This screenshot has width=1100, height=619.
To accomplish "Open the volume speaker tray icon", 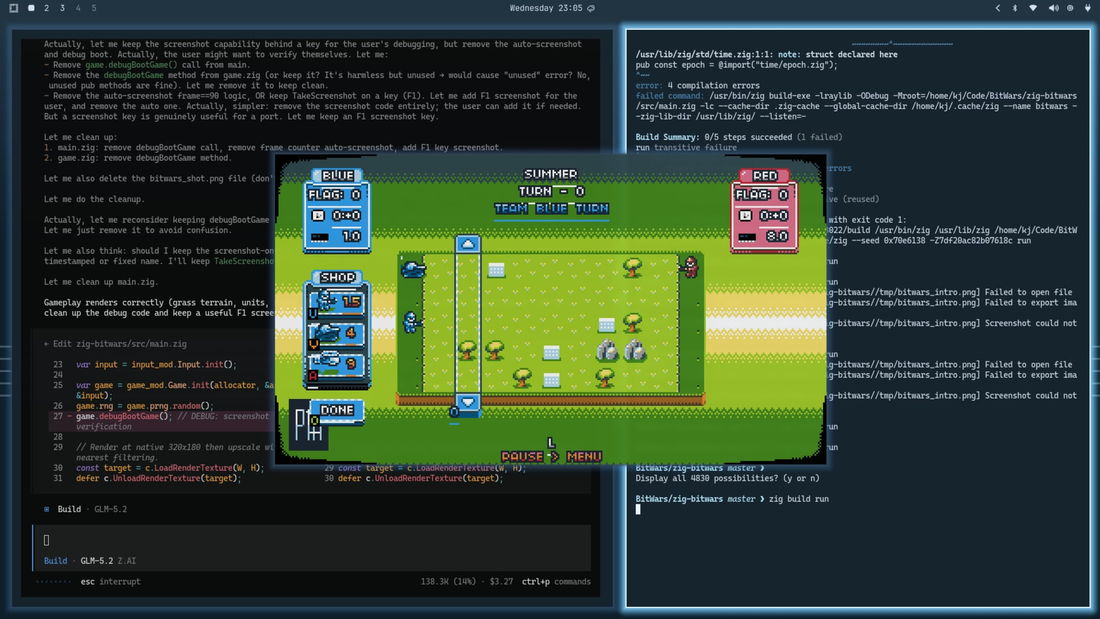I will point(1053,8).
